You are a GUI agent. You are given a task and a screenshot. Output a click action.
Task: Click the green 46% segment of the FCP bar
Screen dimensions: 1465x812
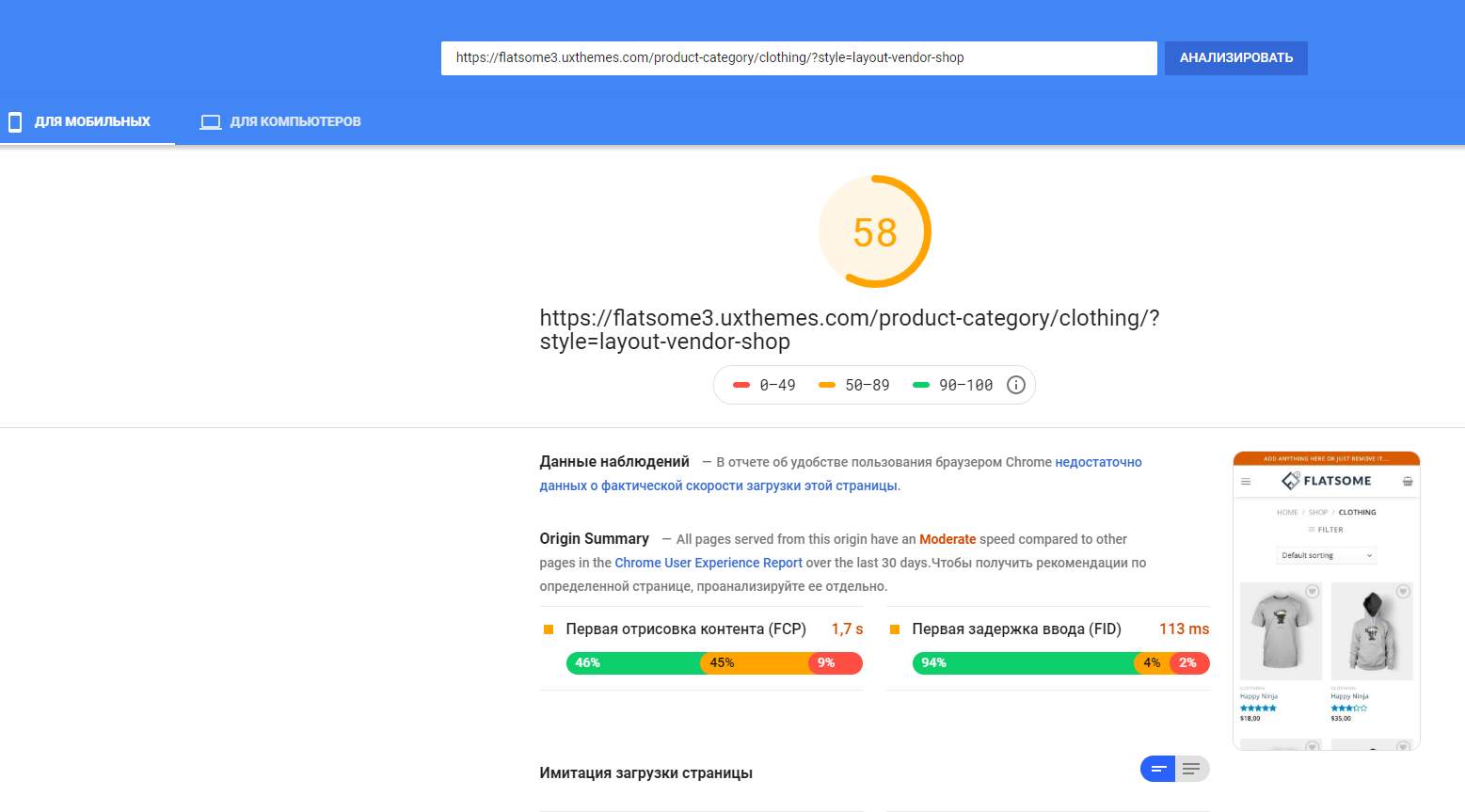(x=633, y=663)
